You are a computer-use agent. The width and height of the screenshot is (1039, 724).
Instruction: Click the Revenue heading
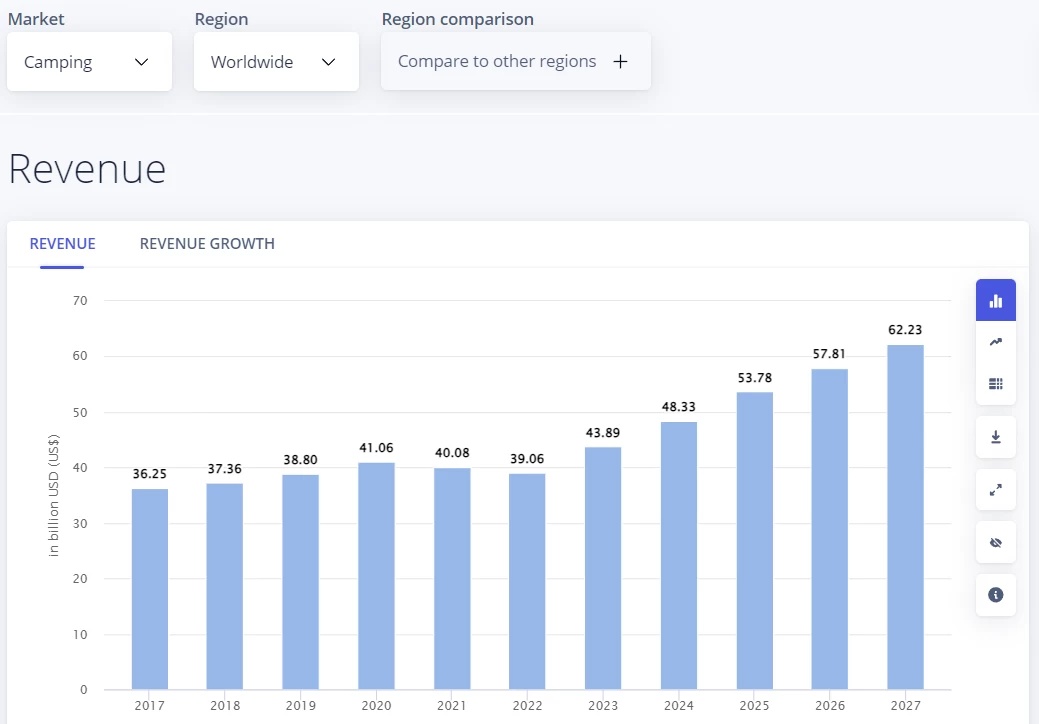pos(87,169)
